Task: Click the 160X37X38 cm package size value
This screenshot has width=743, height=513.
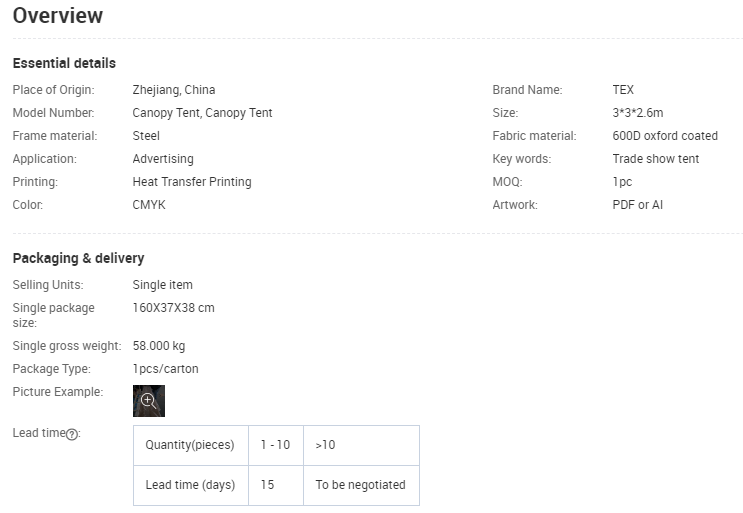Action: (x=173, y=308)
